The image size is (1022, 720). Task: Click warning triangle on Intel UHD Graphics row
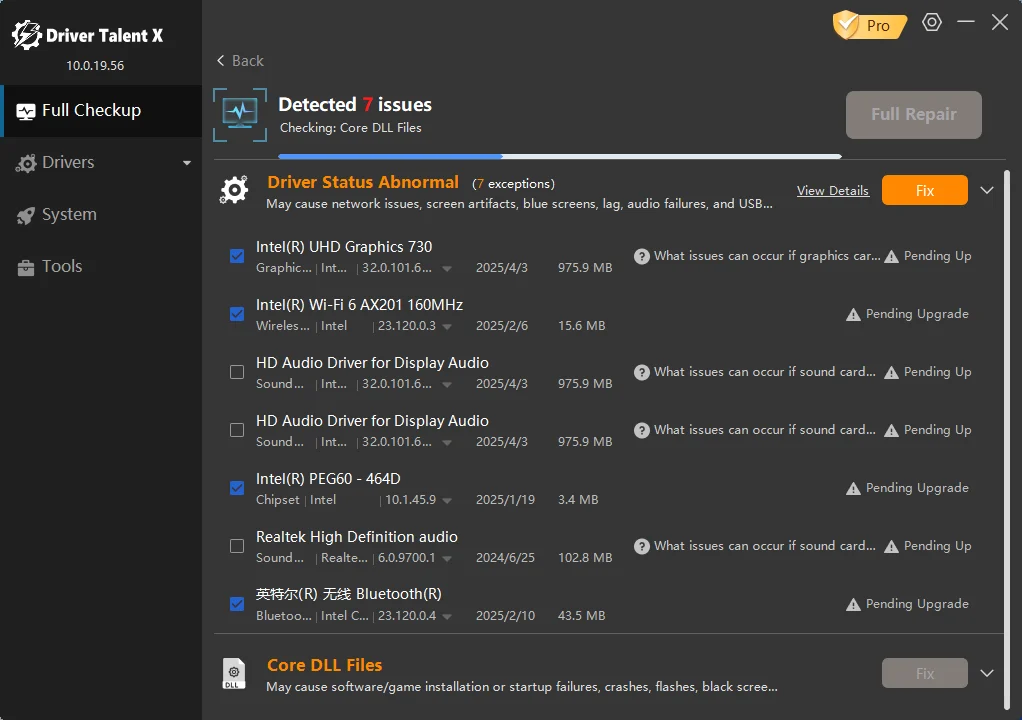point(892,257)
